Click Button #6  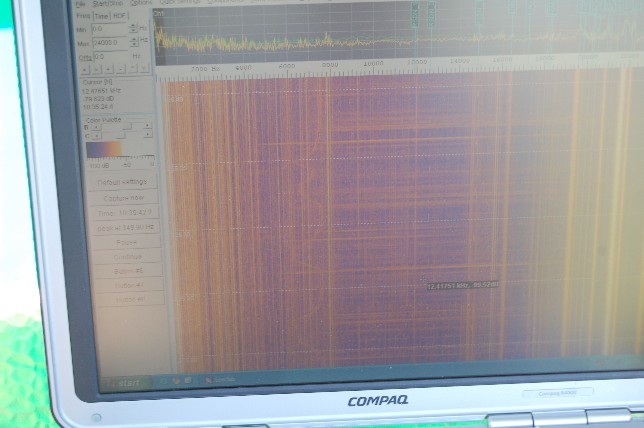coord(129,271)
